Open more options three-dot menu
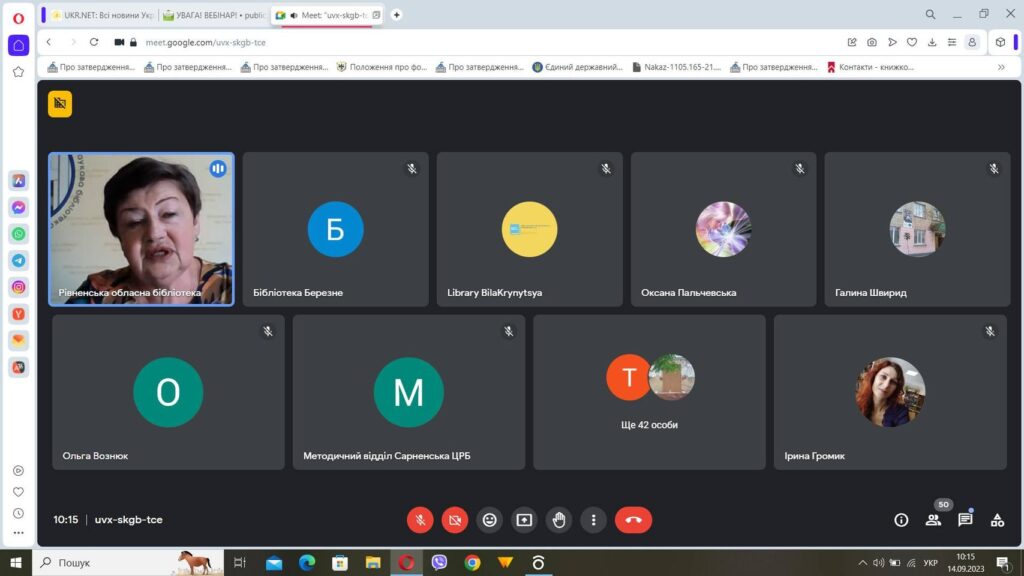This screenshot has height=576, width=1024. pos(594,520)
